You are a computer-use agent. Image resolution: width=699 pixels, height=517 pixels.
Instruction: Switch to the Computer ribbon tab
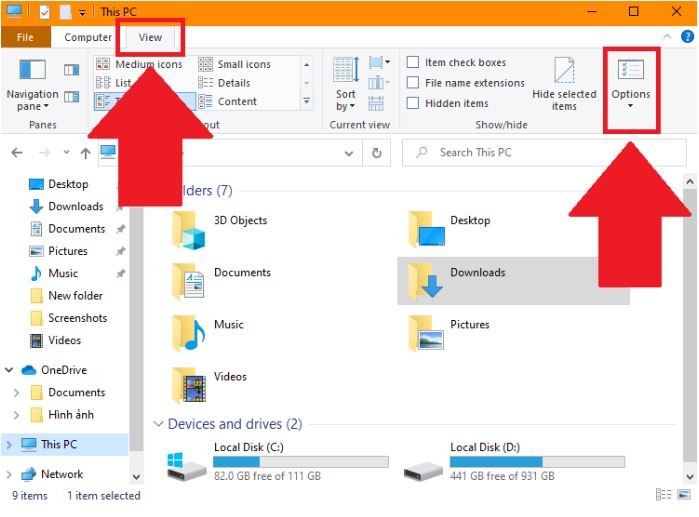pyautogui.click(x=88, y=37)
